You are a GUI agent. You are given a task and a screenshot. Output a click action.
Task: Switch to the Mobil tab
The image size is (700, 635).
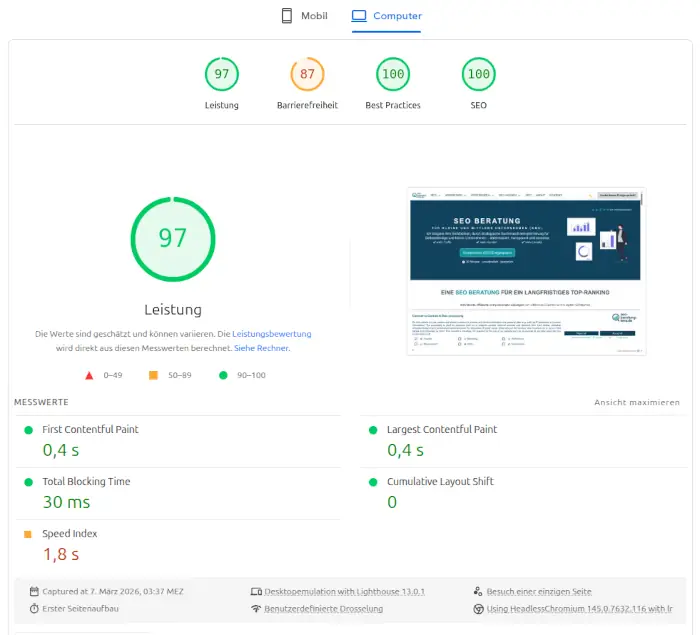pyautogui.click(x=304, y=16)
